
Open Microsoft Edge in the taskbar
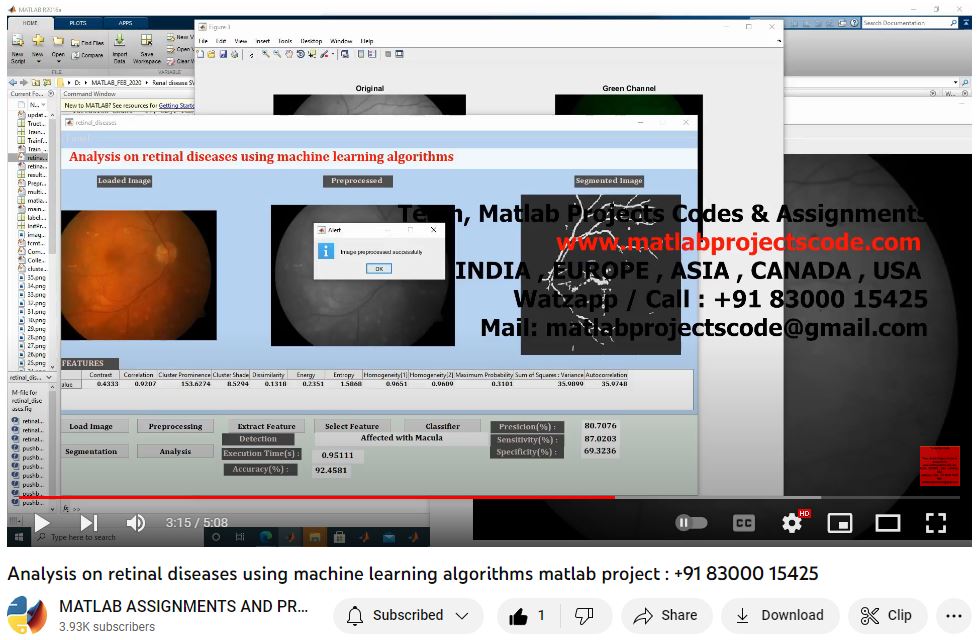click(x=265, y=537)
